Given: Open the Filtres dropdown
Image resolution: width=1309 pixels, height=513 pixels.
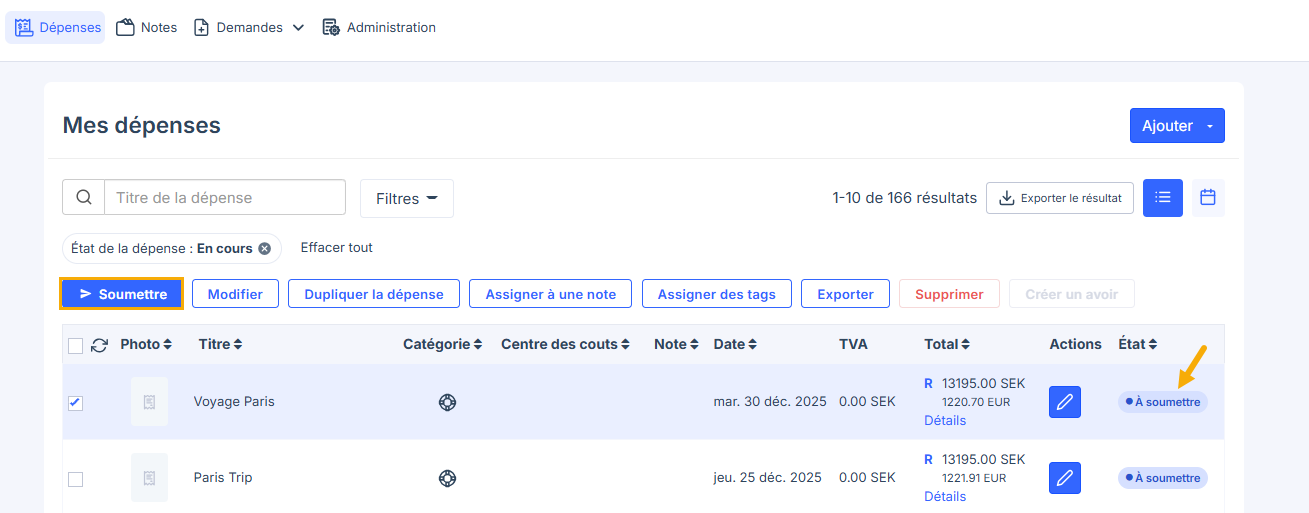Looking at the screenshot, I should [407, 198].
